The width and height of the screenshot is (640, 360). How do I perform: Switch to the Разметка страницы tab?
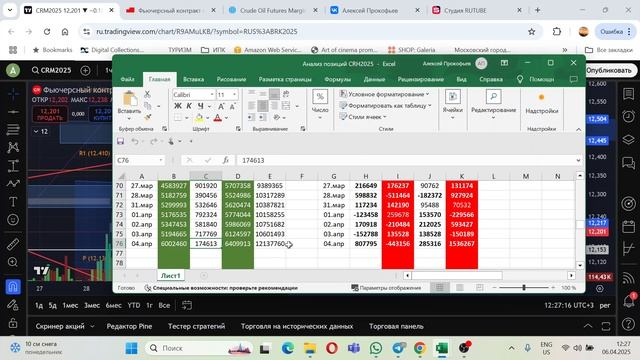click(285, 79)
